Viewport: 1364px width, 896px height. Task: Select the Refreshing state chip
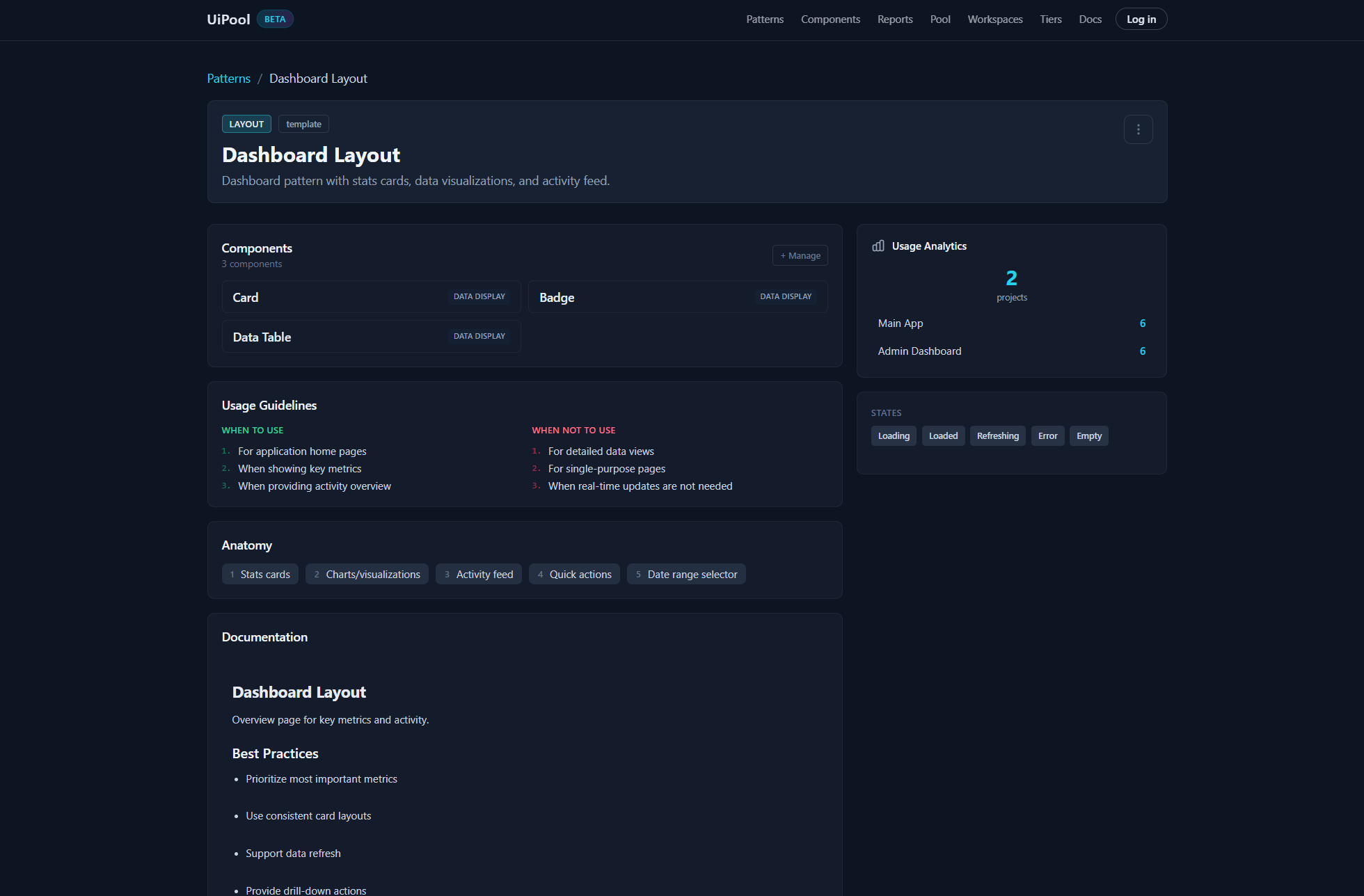[997, 436]
